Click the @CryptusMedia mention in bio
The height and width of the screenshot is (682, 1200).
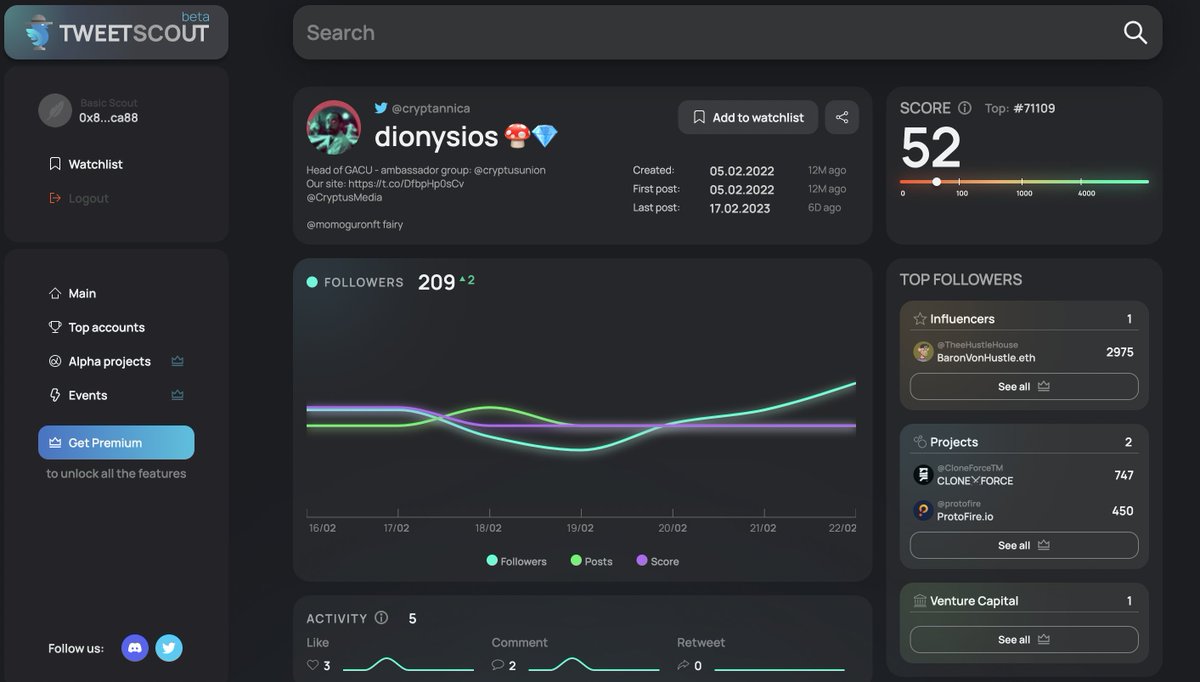(x=344, y=198)
